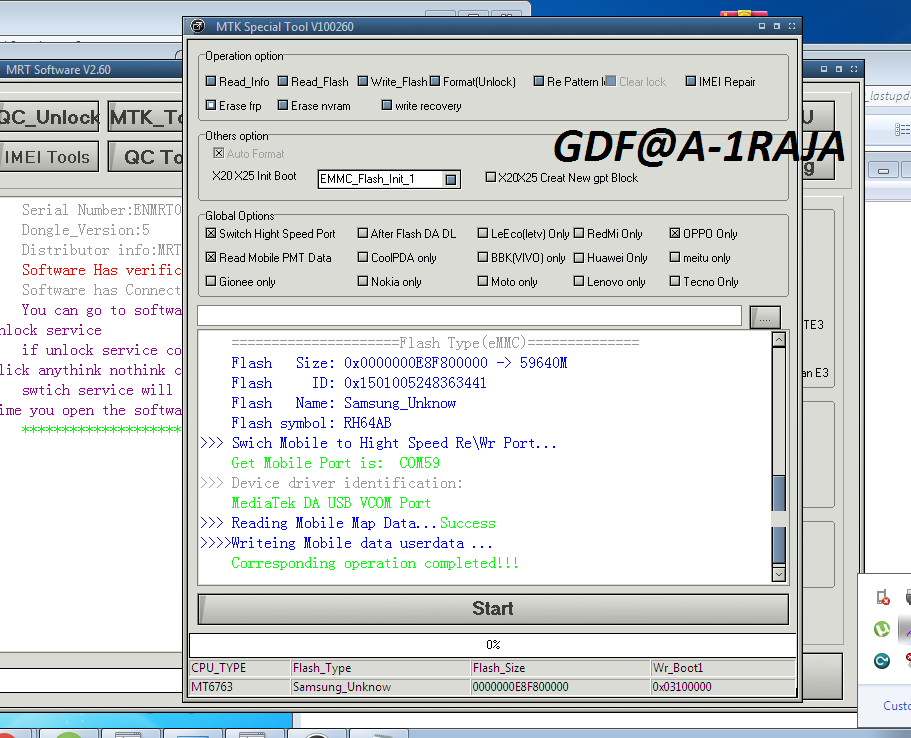This screenshot has height=738, width=911.
Task: Click the 0000000E8F800000 flash size cell
Action: coord(561,687)
